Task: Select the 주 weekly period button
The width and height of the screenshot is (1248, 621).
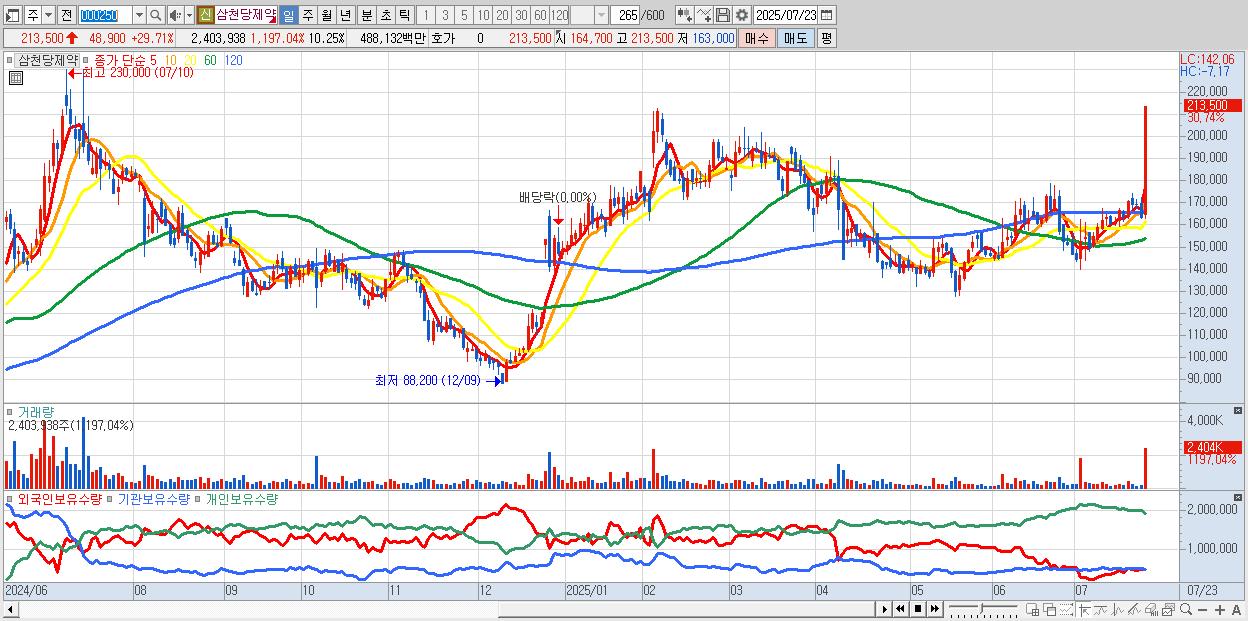Action: click(307, 15)
